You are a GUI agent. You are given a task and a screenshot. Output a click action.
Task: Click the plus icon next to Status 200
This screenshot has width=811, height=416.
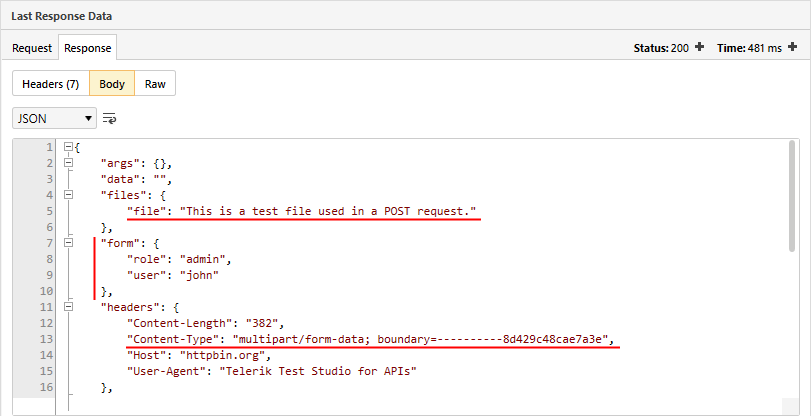(x=699, y=47)
